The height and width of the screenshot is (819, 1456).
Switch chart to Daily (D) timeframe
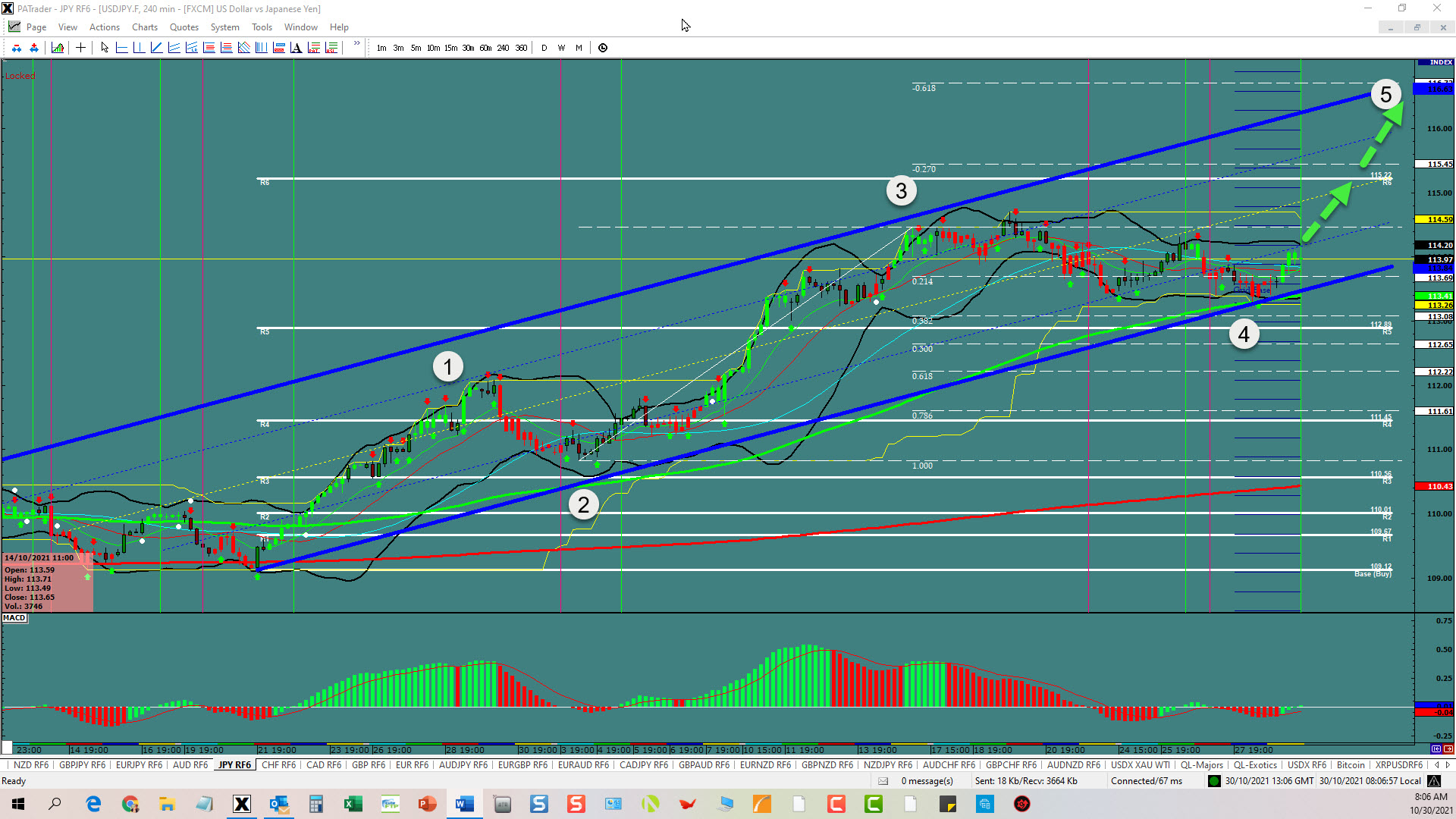pyautogui.click(x=544, y=48)
